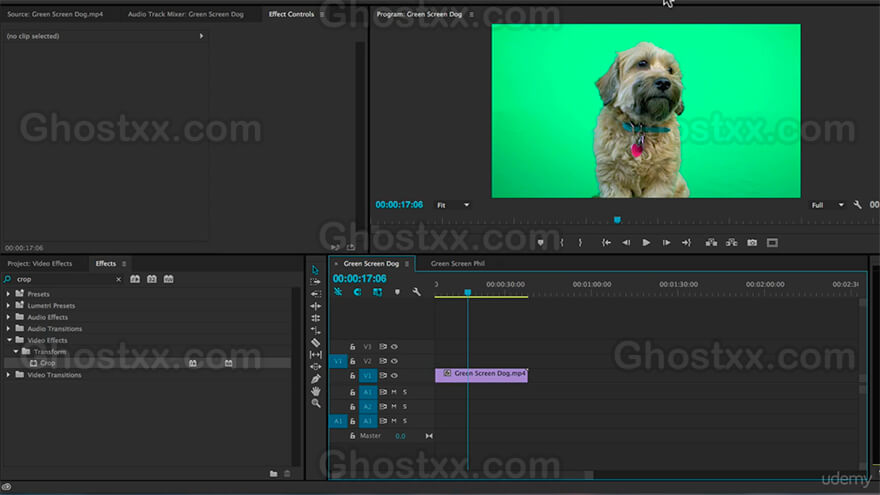Select the Hand tool
The image size is (880, 495).
[x=315, y=391]
